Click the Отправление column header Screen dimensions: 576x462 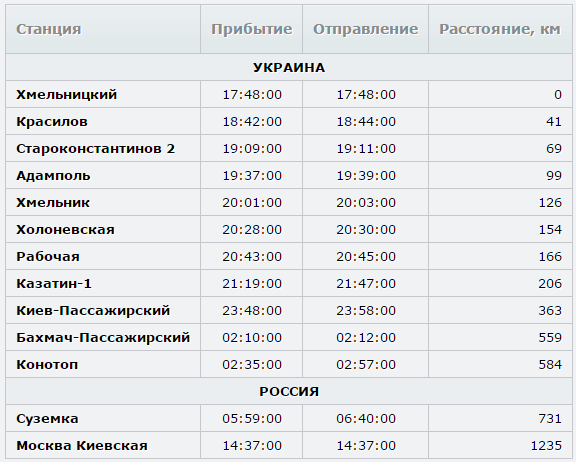coord(366,29)
